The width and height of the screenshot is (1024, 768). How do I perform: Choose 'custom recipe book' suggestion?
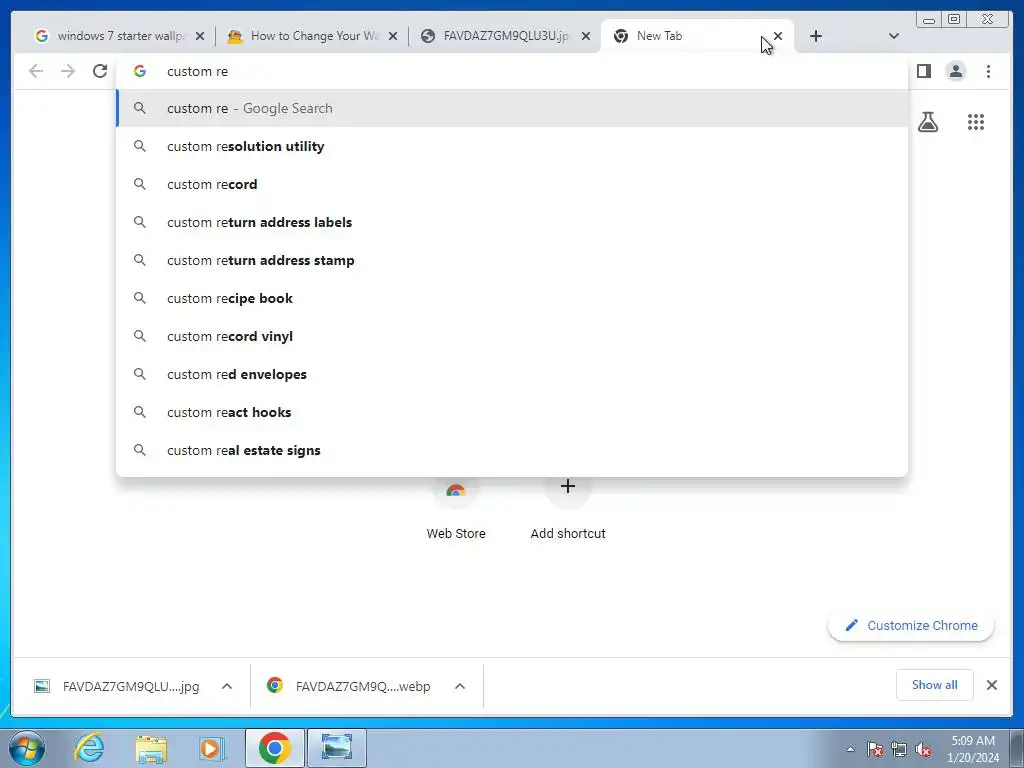512,298
